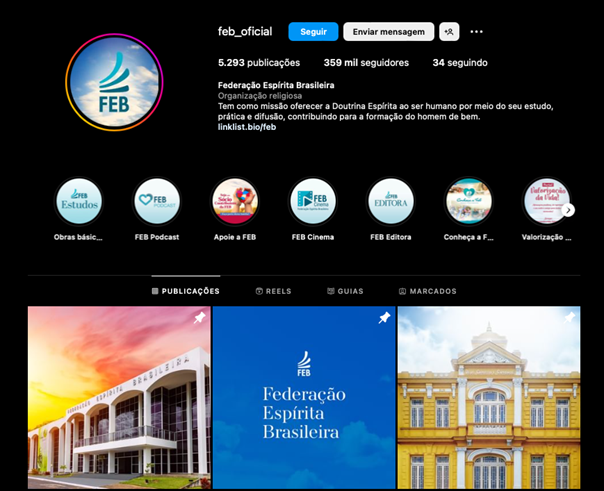Show the 359 mil seguidores list
604x491 pixels.
366,63
